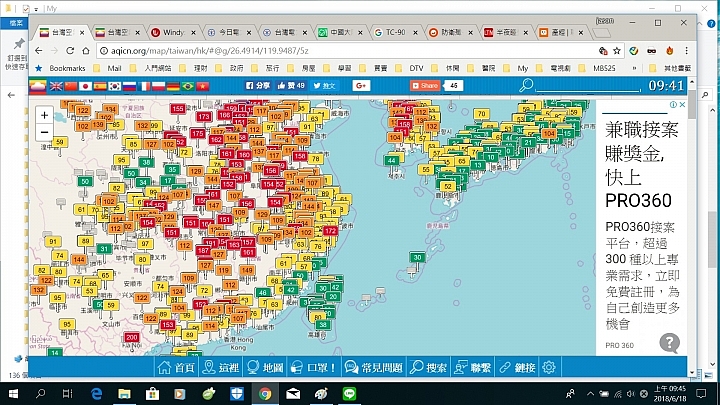The image size is (720, 405).
Task: Click the round question mark help icon
Action: click(669, 343)
